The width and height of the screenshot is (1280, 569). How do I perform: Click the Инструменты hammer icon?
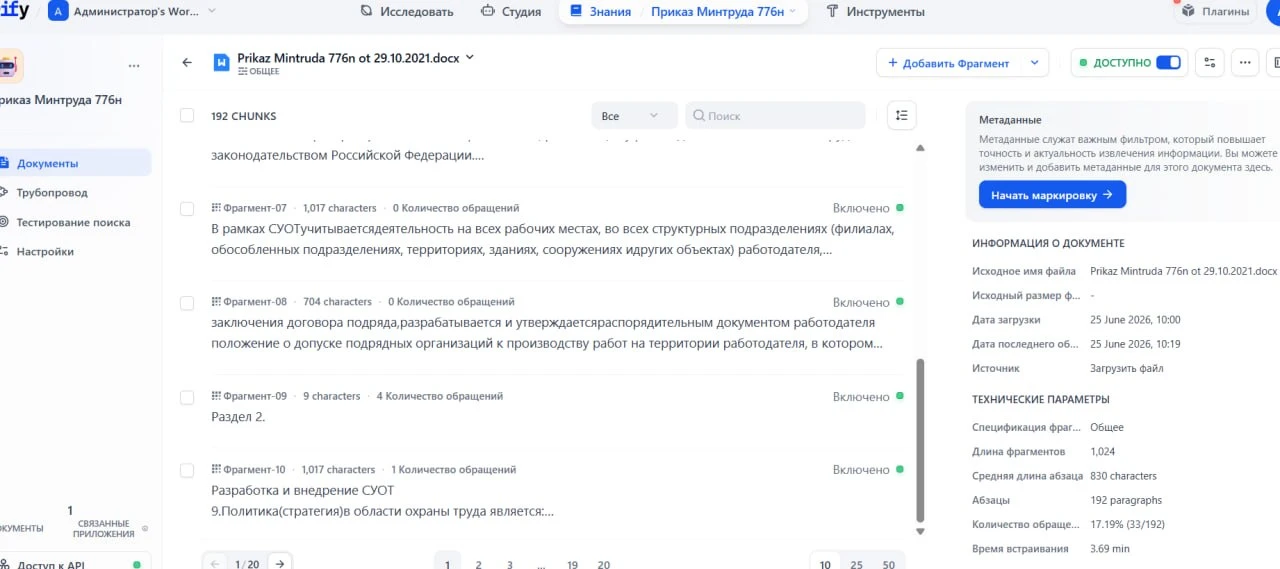[x=832, y=12]
